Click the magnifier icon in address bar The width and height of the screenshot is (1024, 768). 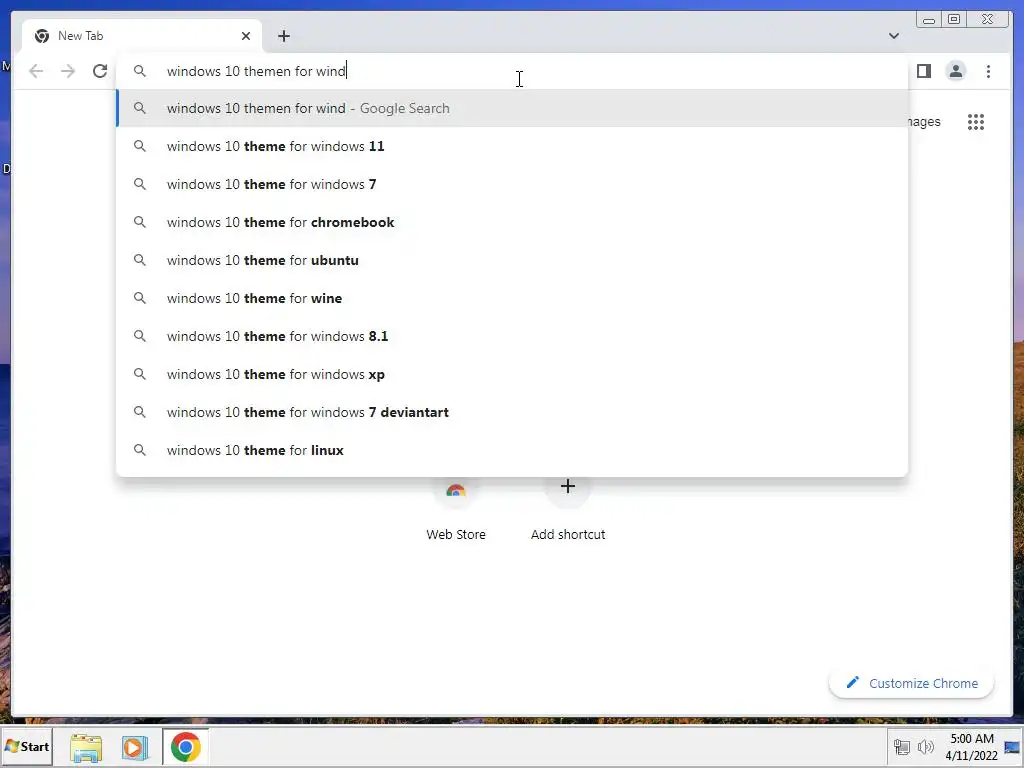[x=140, y=71]
